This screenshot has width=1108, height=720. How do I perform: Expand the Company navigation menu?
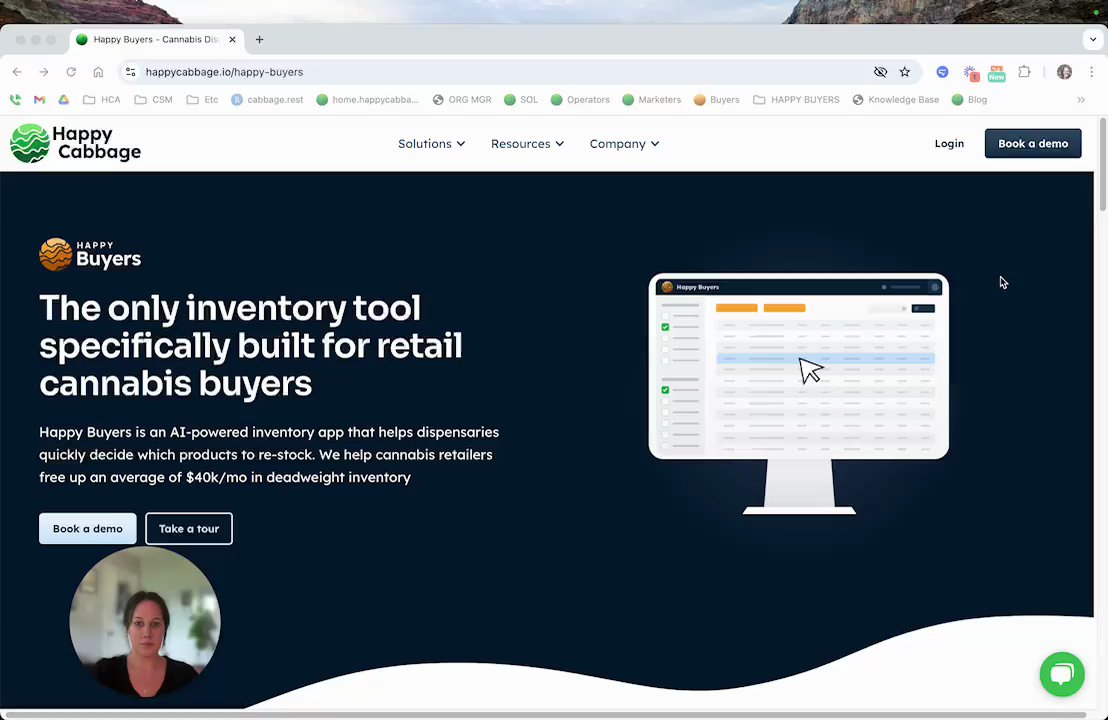pos(624,143)
